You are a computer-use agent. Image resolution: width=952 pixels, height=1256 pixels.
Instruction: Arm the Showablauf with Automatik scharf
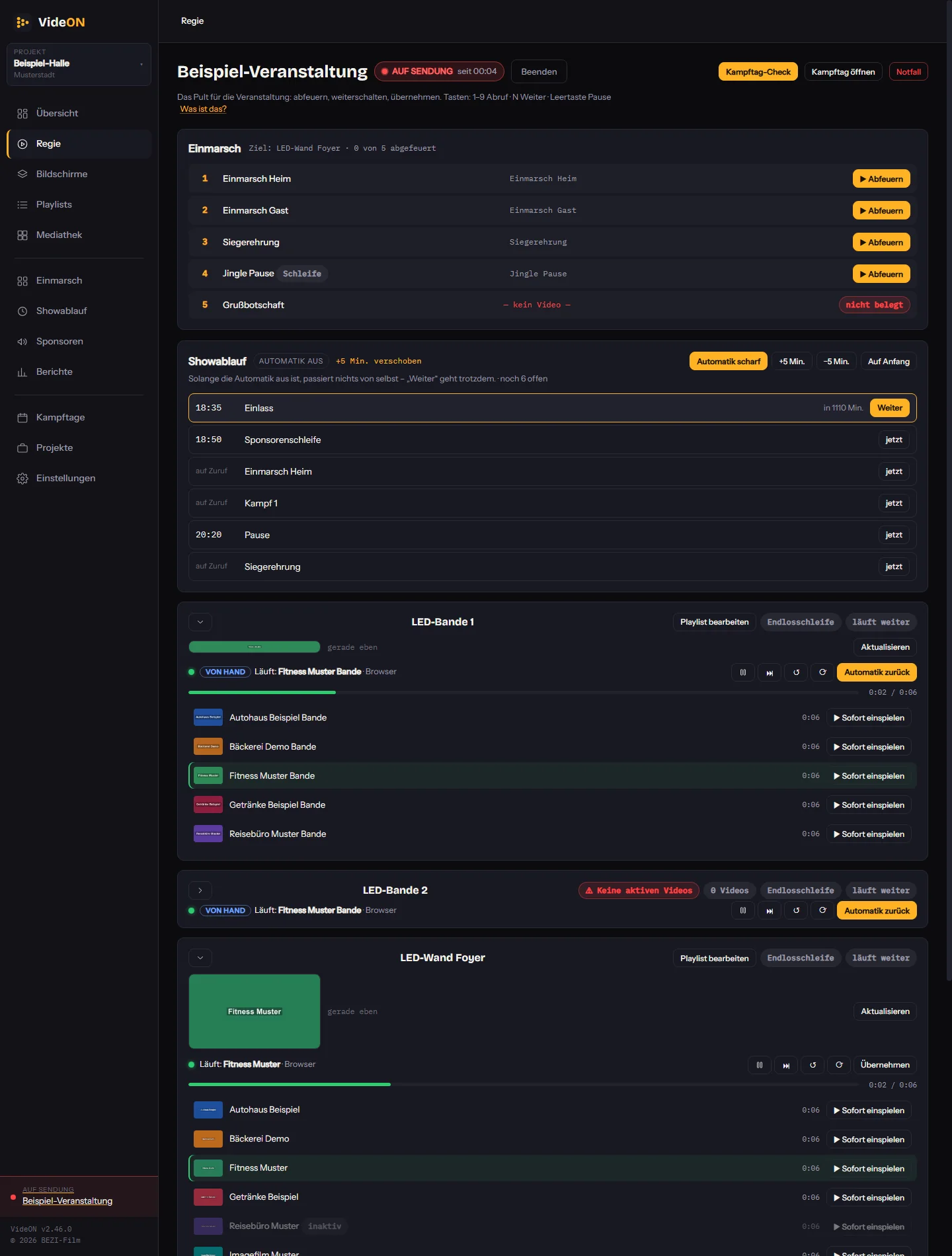(x=729, y=362)
